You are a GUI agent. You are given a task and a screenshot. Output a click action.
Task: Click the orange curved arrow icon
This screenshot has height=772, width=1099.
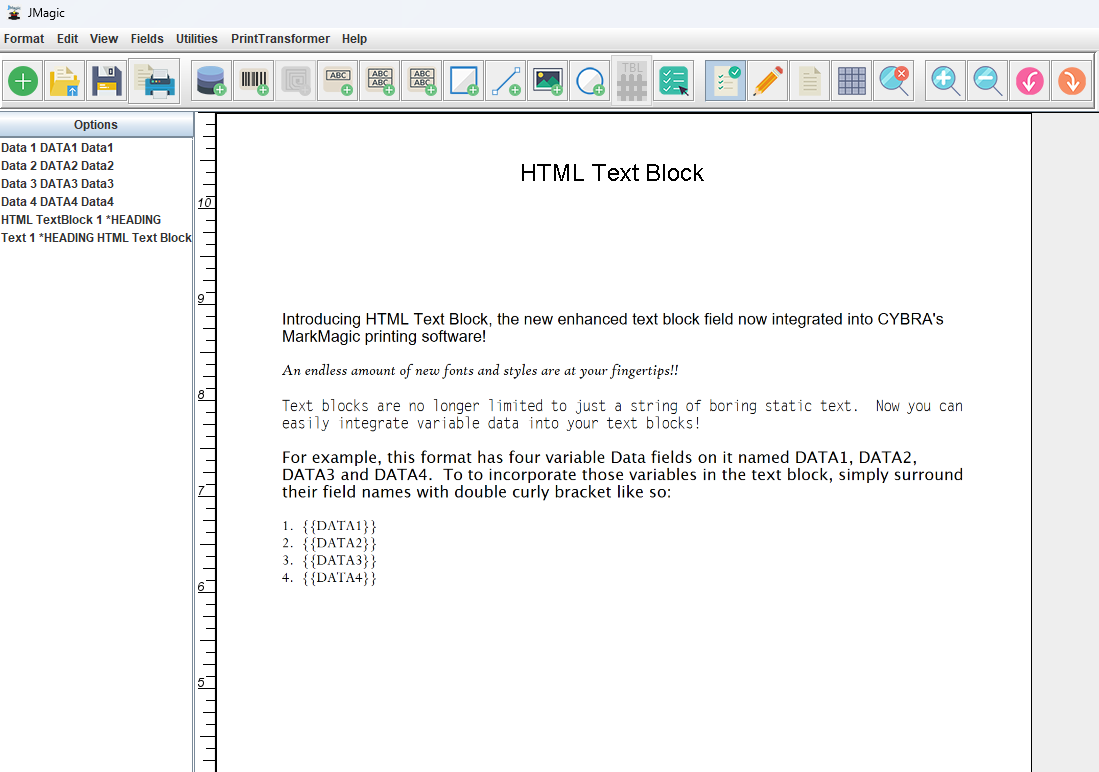tap(1072, 81)
